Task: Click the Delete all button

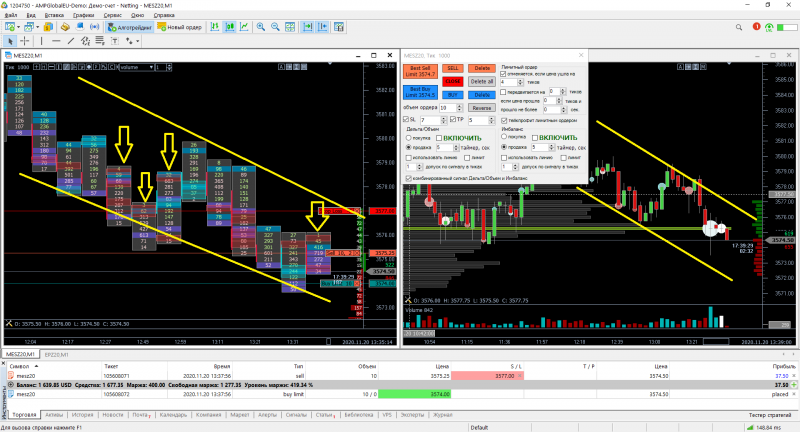Action: pos(482,81)
